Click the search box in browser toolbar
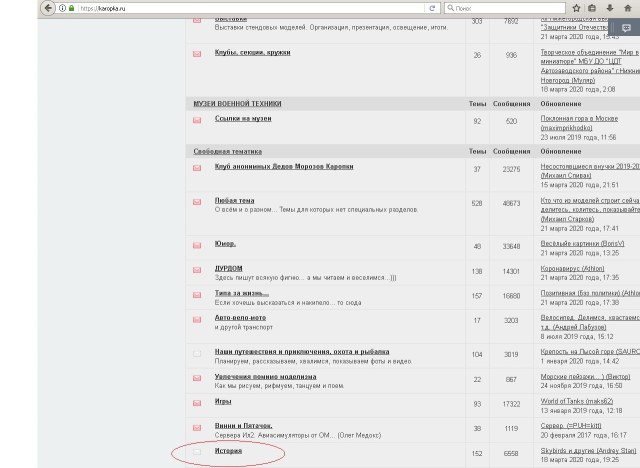 [500, 8]
